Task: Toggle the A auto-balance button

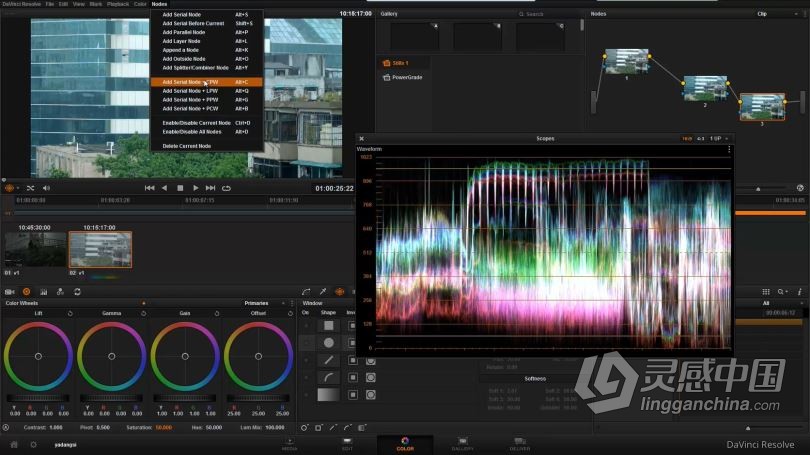Action: (6, 428)
